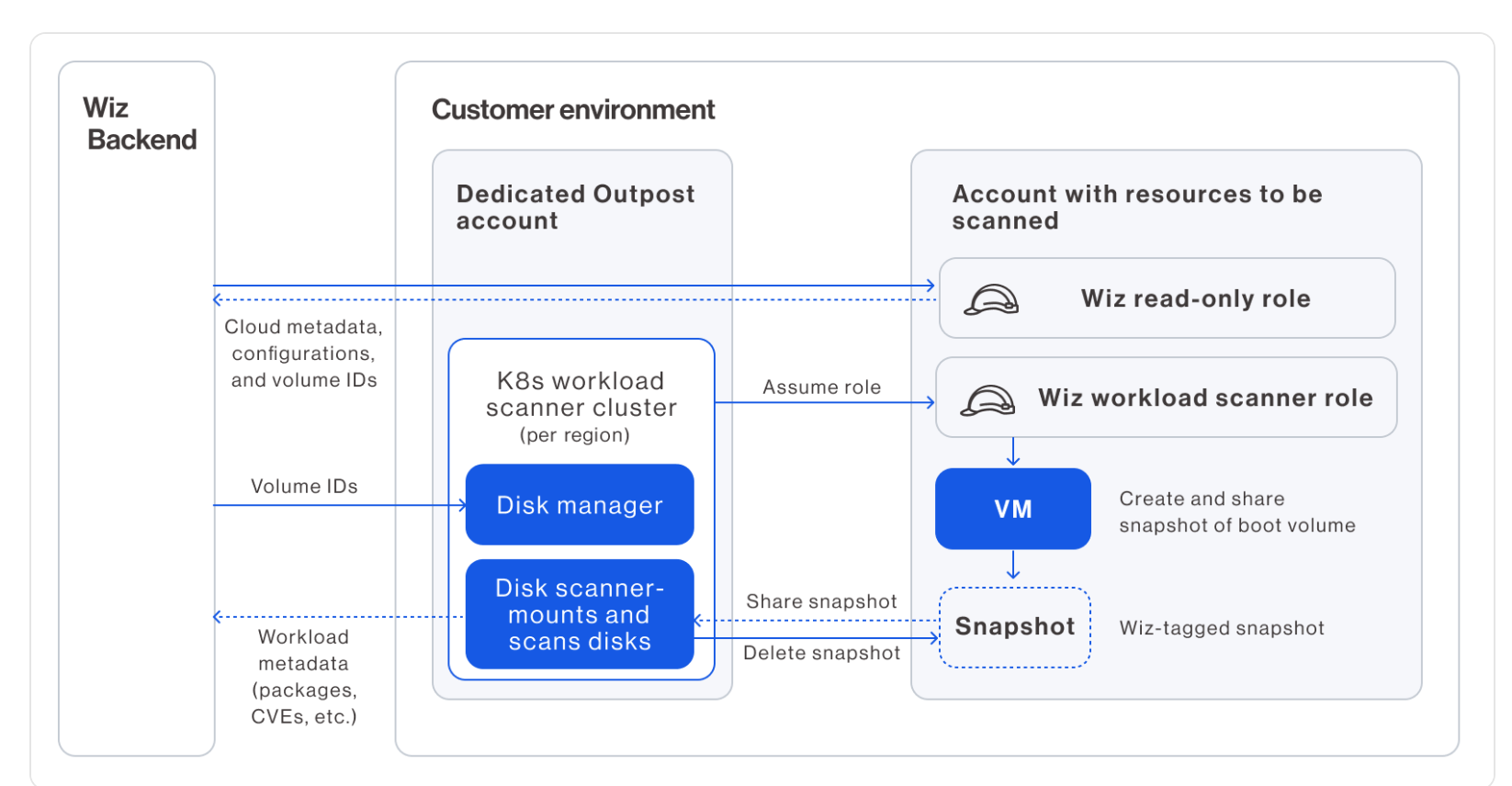Screen dimensions: 1512x786
Task: Click the "Wiz read-only role" label
Action: [x=1196, y=298]
